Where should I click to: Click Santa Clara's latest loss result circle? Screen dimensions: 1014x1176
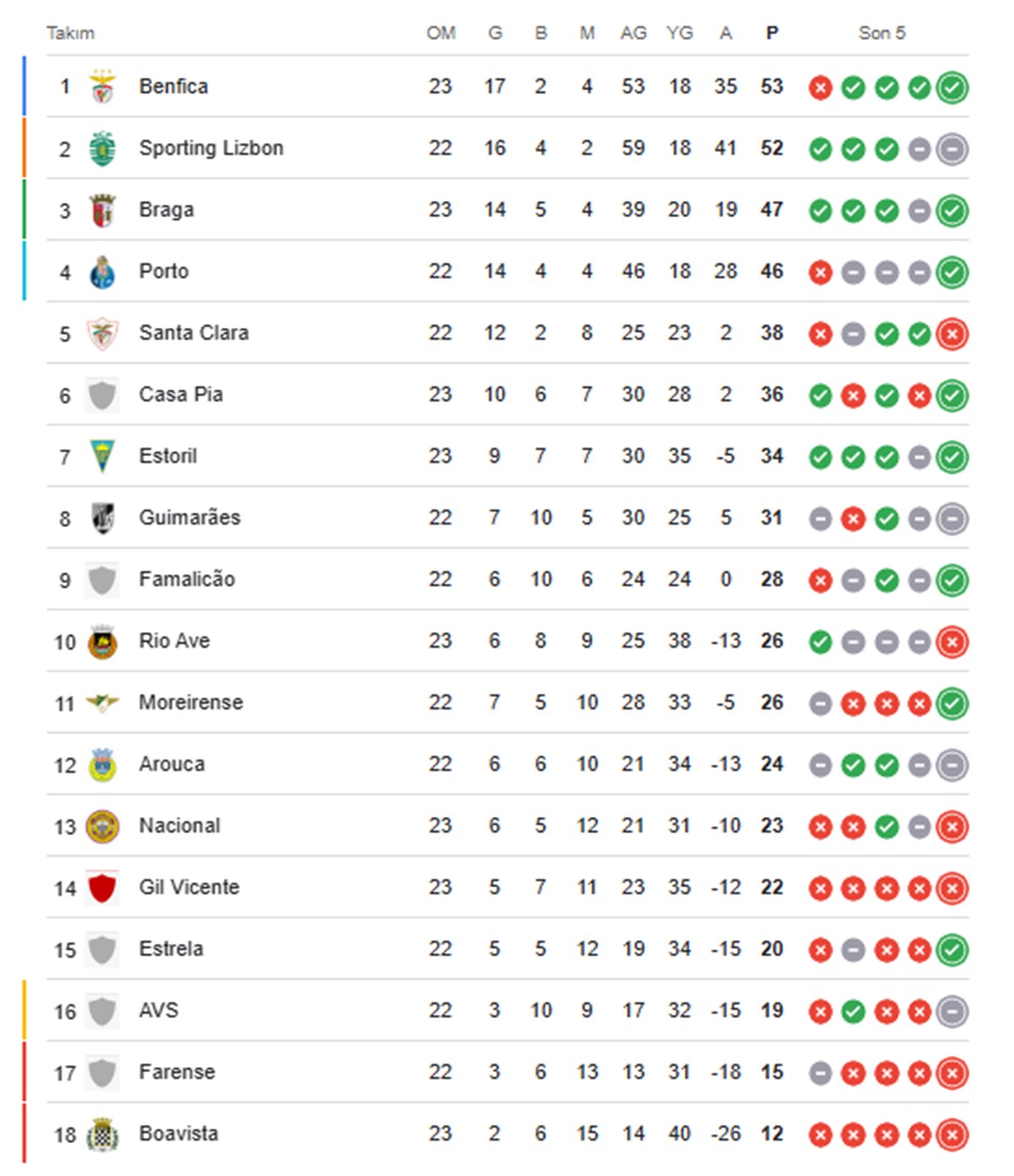952,334
